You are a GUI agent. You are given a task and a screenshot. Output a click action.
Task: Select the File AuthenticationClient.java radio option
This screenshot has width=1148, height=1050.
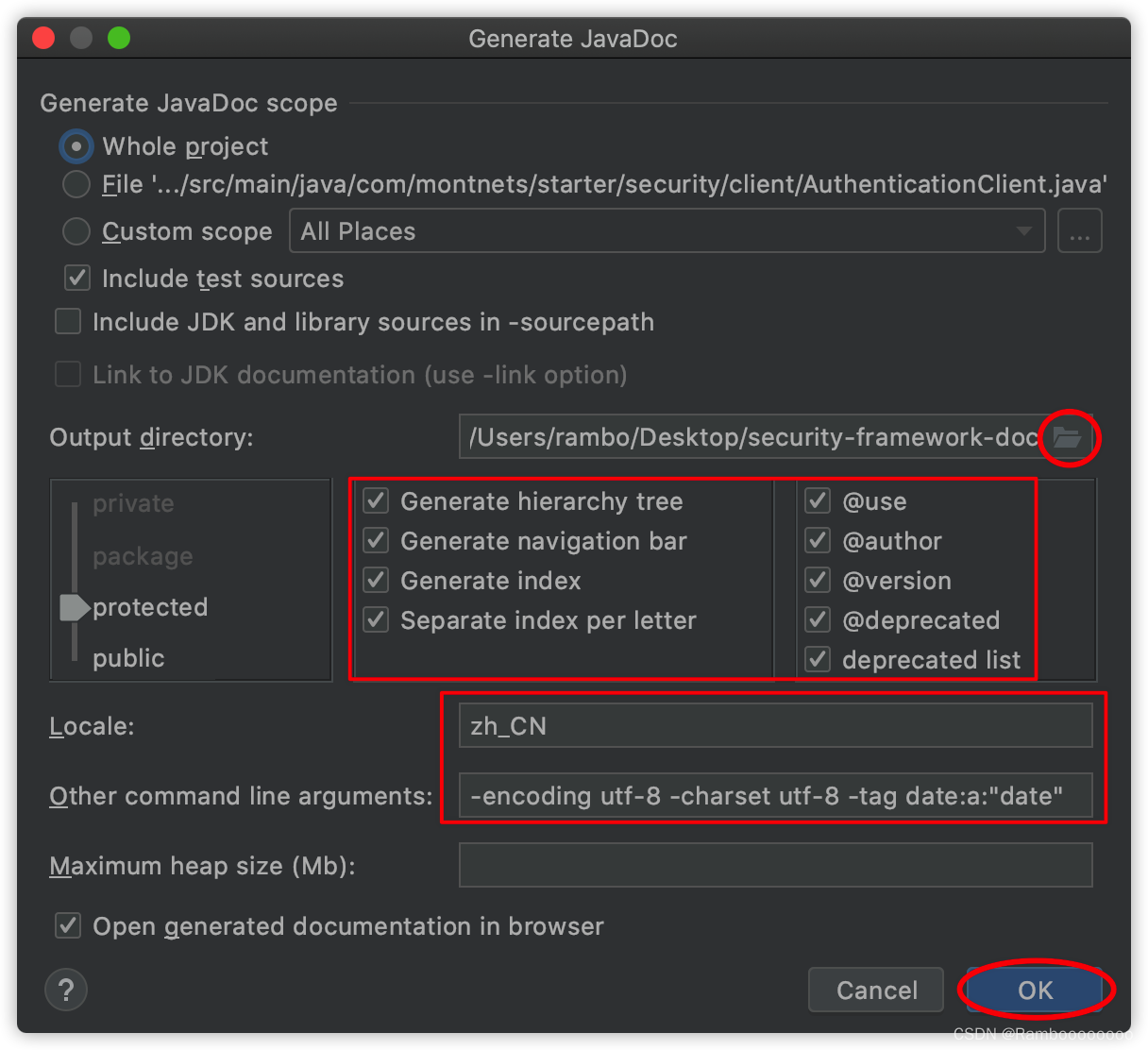click(x=76, y=184)
